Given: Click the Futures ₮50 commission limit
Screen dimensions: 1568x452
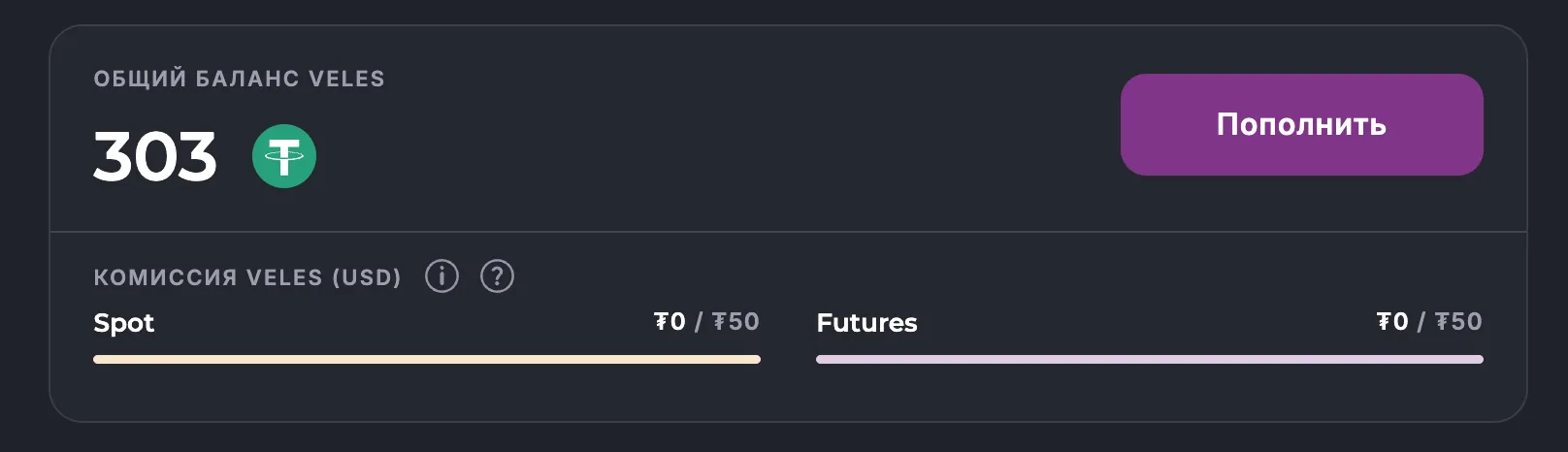Looking at the screenshot, I should click(x=1458, y=322).
